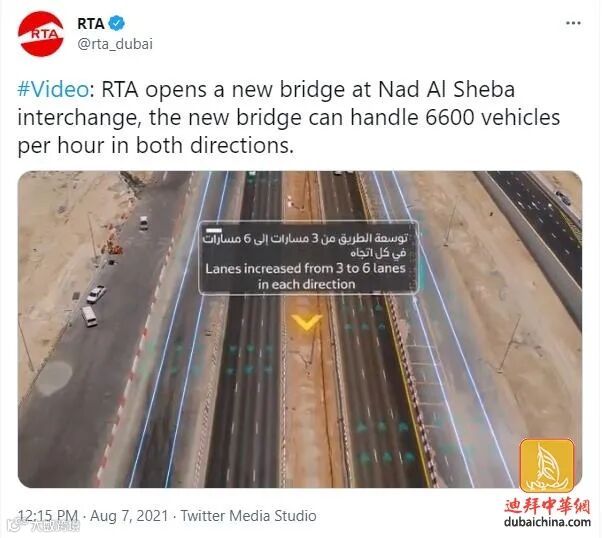Click the golden Dubai sail logo

547,465
